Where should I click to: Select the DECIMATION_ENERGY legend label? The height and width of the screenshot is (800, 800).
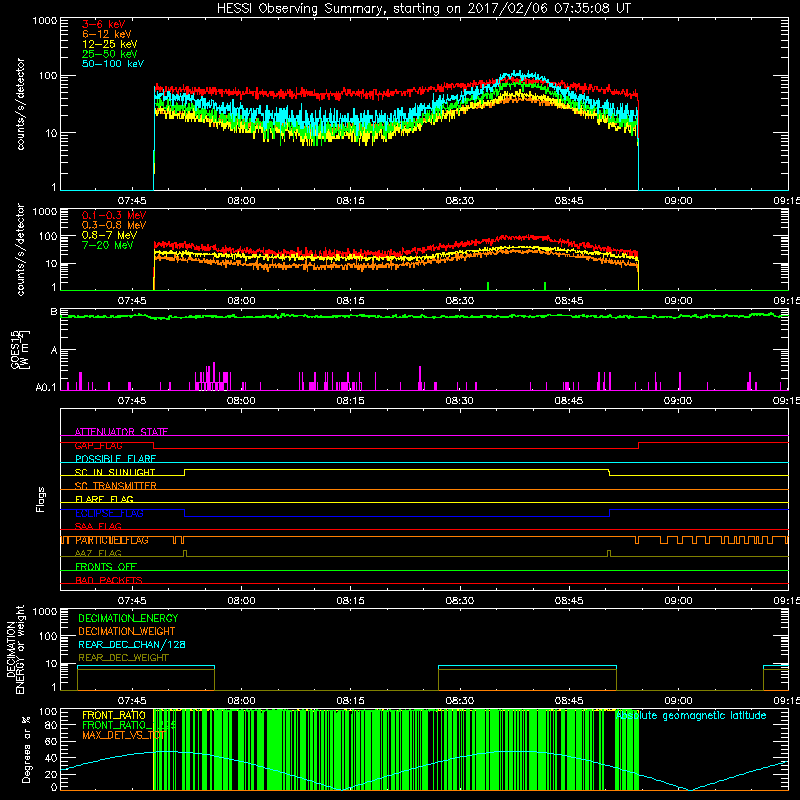click(128, 618)
